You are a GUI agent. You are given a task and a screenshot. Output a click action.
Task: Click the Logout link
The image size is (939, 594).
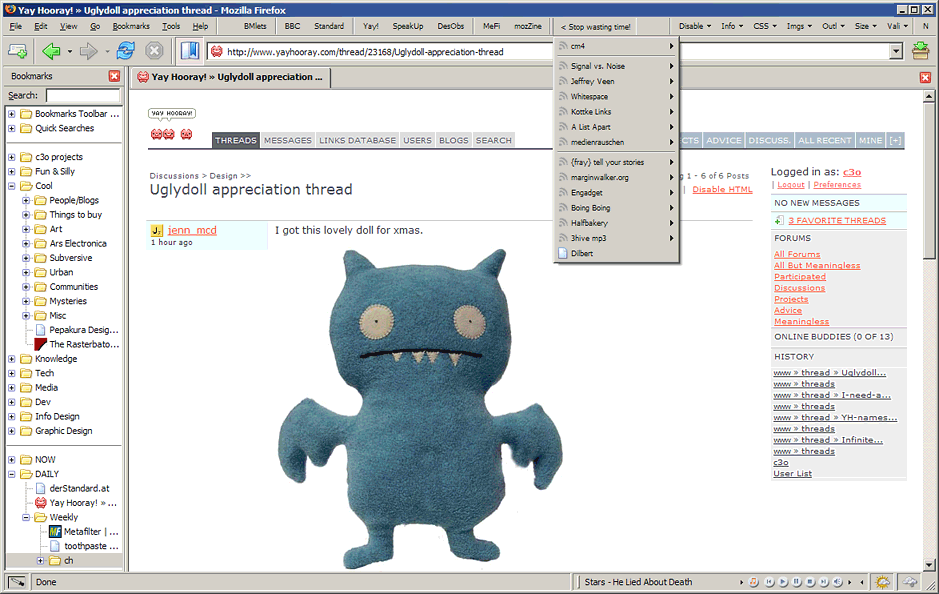[790, 185]
